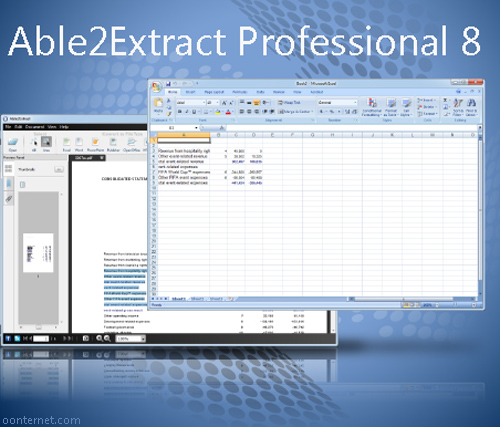Toggle Underline in Excel Font group
The width and height of the screenshot is (500, 427).
pos(194,111)
